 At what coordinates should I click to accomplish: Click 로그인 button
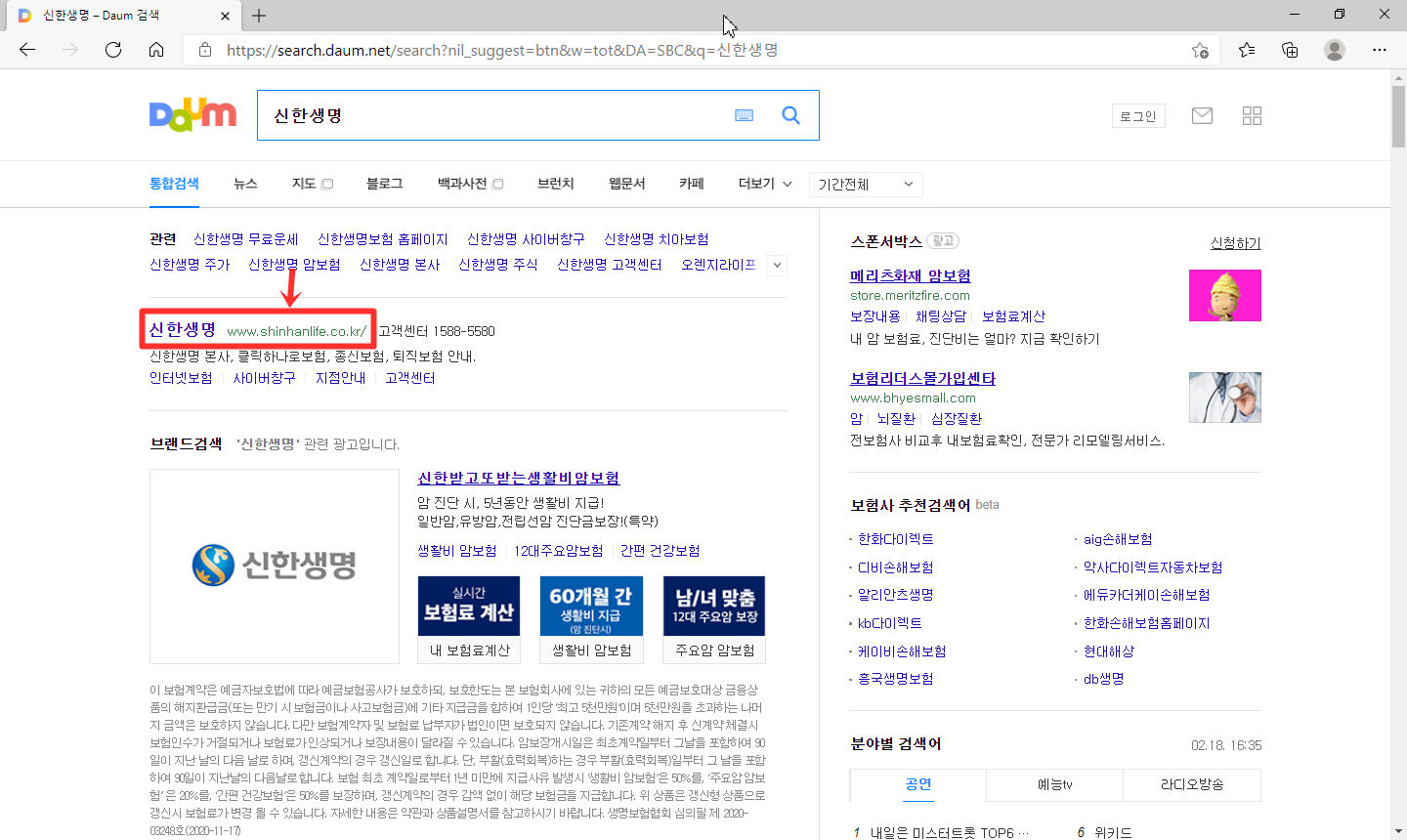pos(1138,116)
